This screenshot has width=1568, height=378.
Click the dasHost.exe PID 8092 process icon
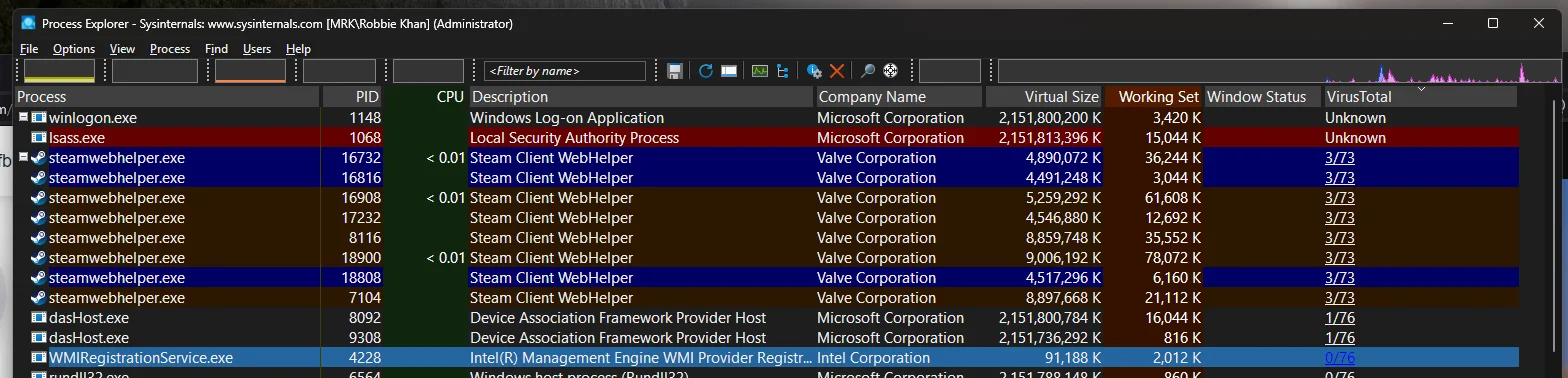(x=38, y=318)
